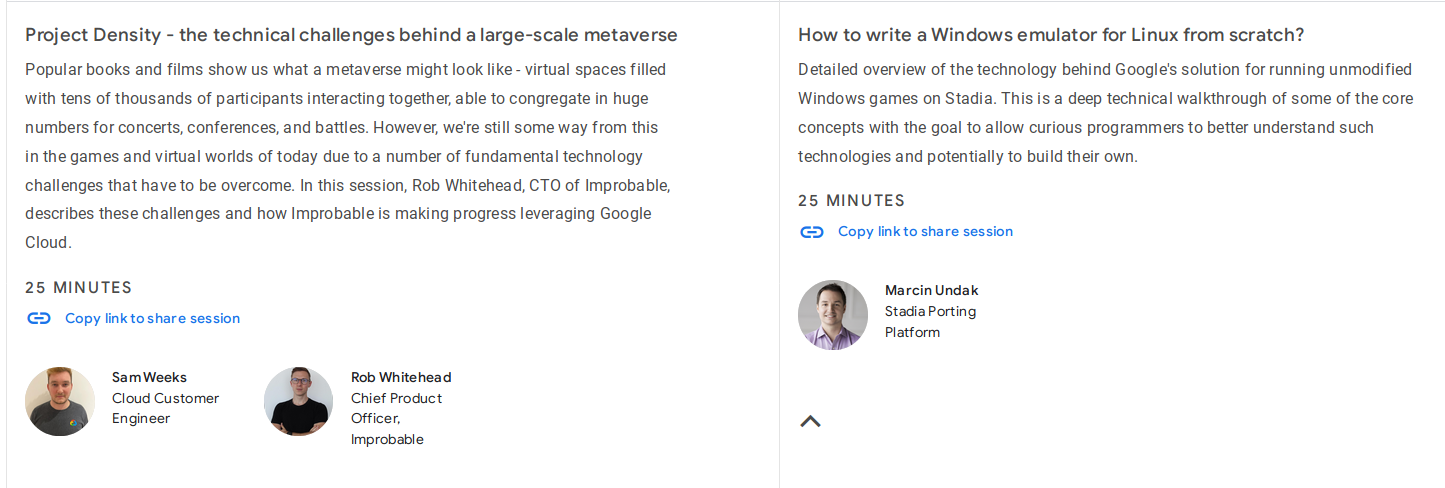1445x488 pixels.
Task: Select the Marcin Undak speaker name
Action: pyautogui.click(x=931, y=290)
